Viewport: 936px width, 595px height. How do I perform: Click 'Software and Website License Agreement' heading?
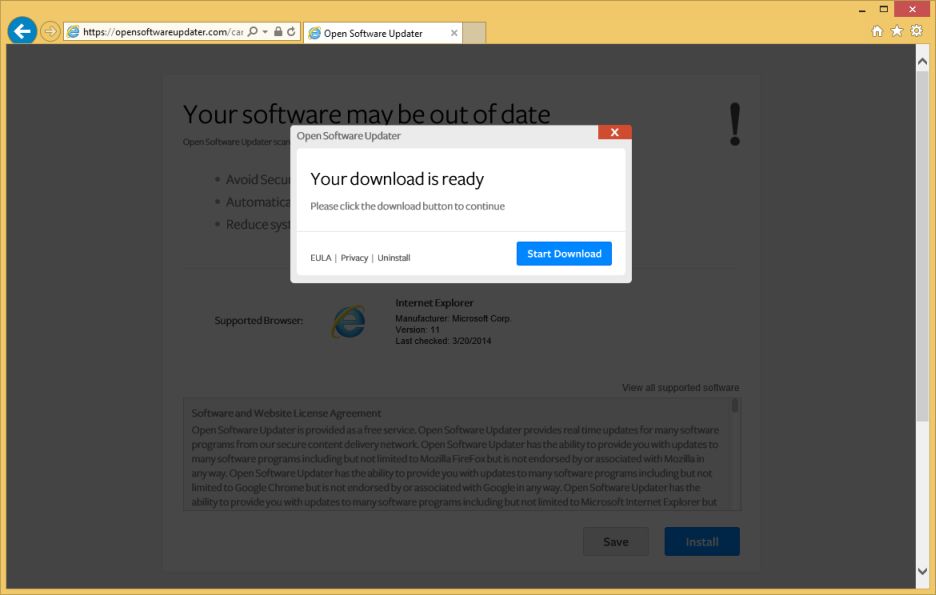286,413
